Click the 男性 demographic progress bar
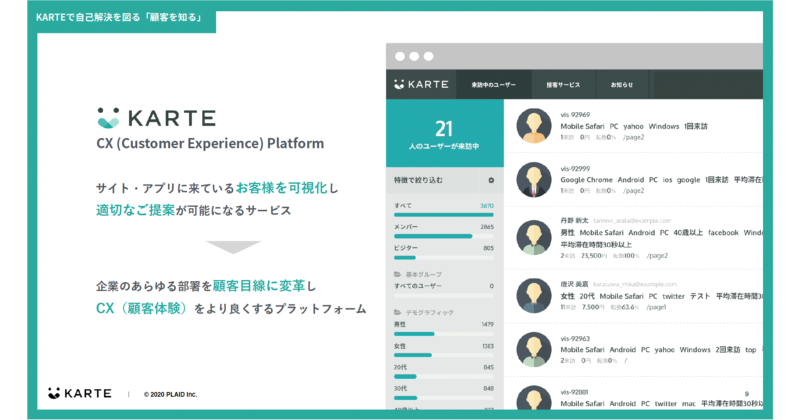Image resolution: width=800 pixels, height=420 pixels. click(x=443, y=334)
